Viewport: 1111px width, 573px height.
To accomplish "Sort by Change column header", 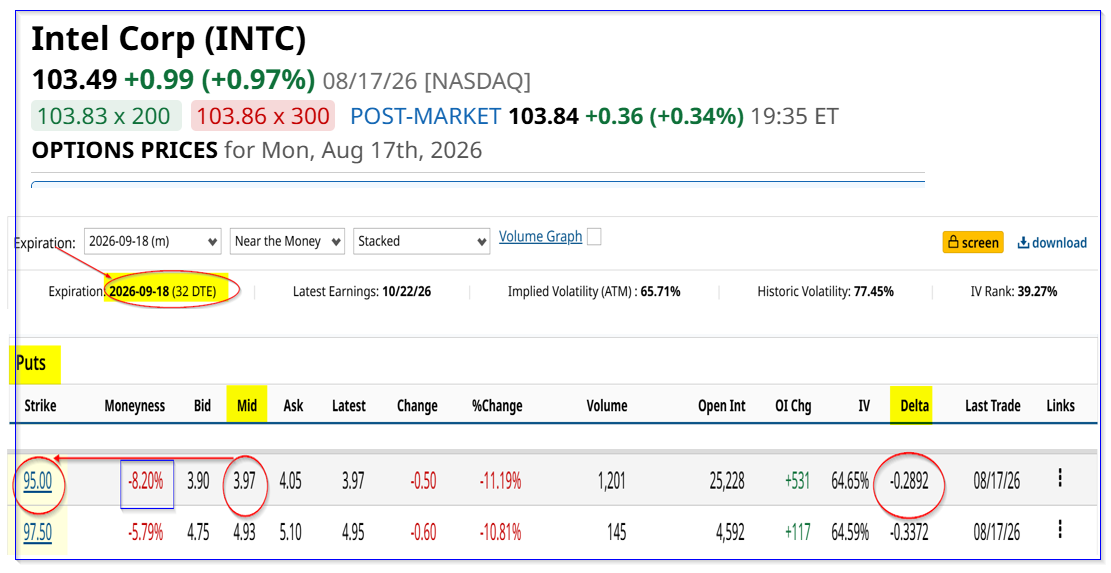I will point(417,406).
